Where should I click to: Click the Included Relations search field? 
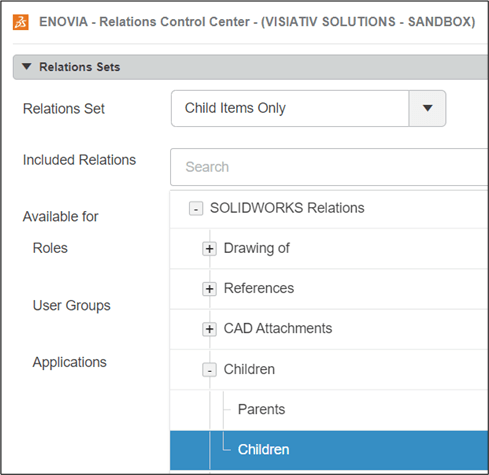[x=329, y=167]
